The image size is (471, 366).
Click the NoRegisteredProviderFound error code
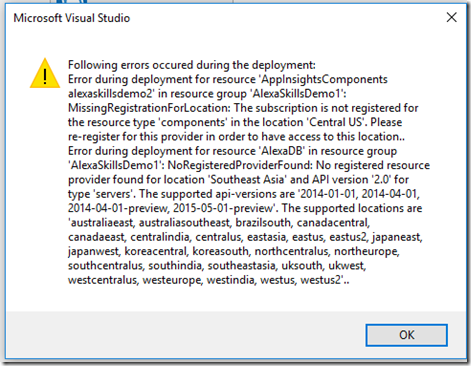coord(239,165)
